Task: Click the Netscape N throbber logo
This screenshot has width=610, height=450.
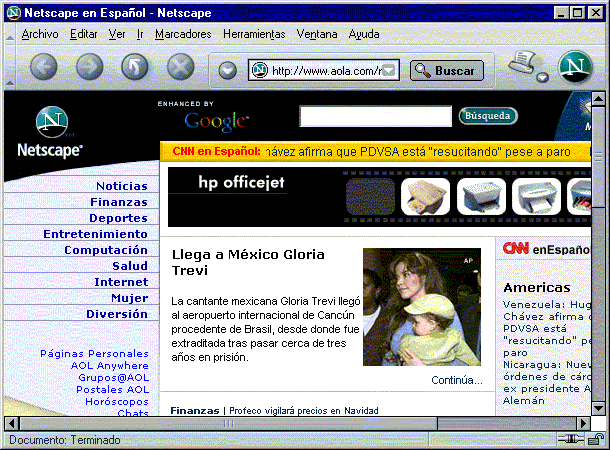Action: point(575,68)
